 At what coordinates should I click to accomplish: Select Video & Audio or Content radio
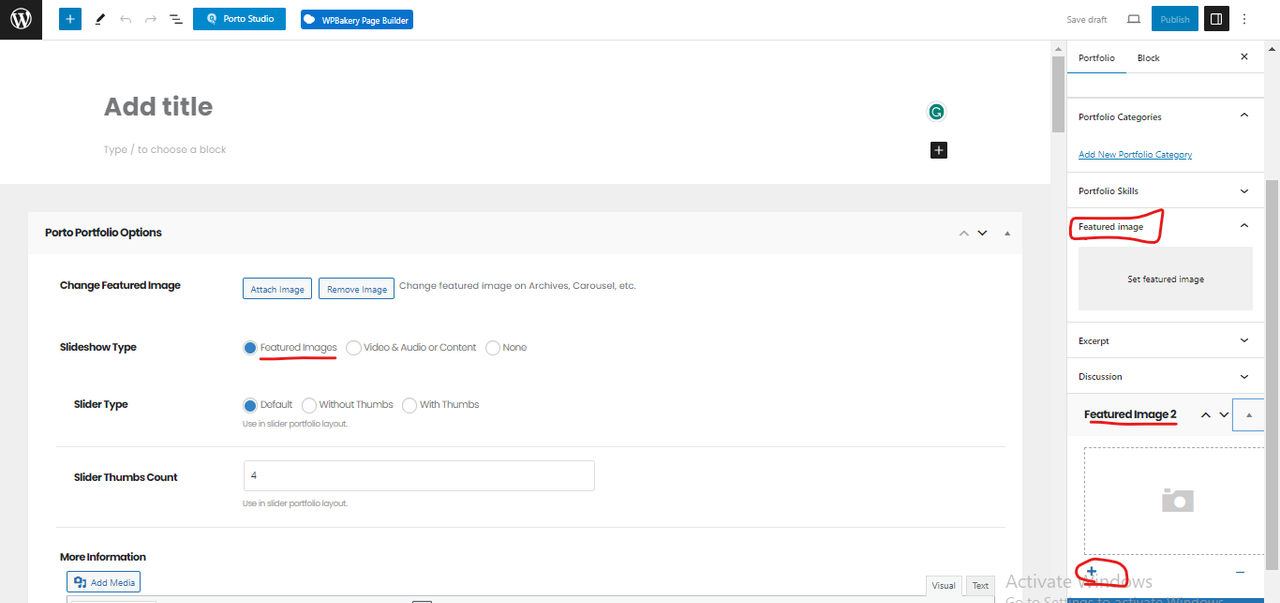354,348
